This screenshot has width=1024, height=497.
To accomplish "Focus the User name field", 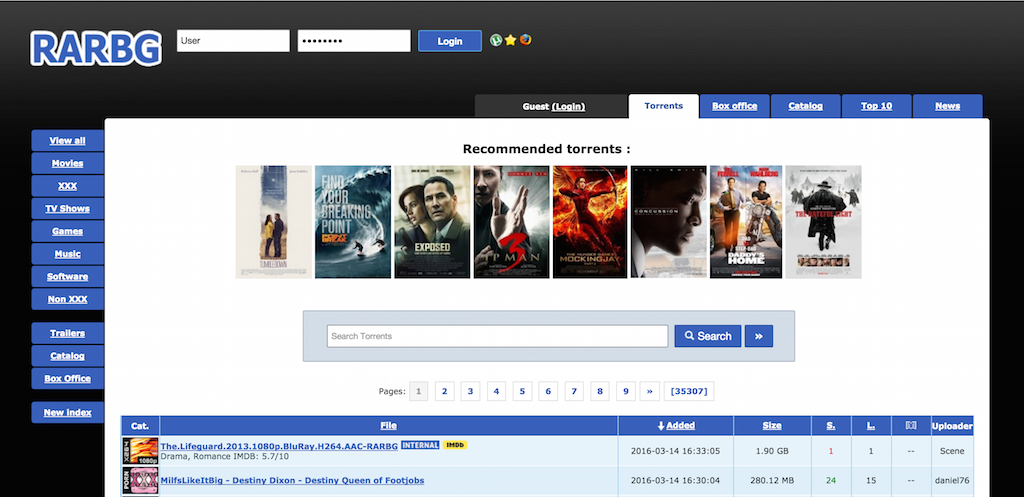I will pyautogui.click(x=233, y=40).
